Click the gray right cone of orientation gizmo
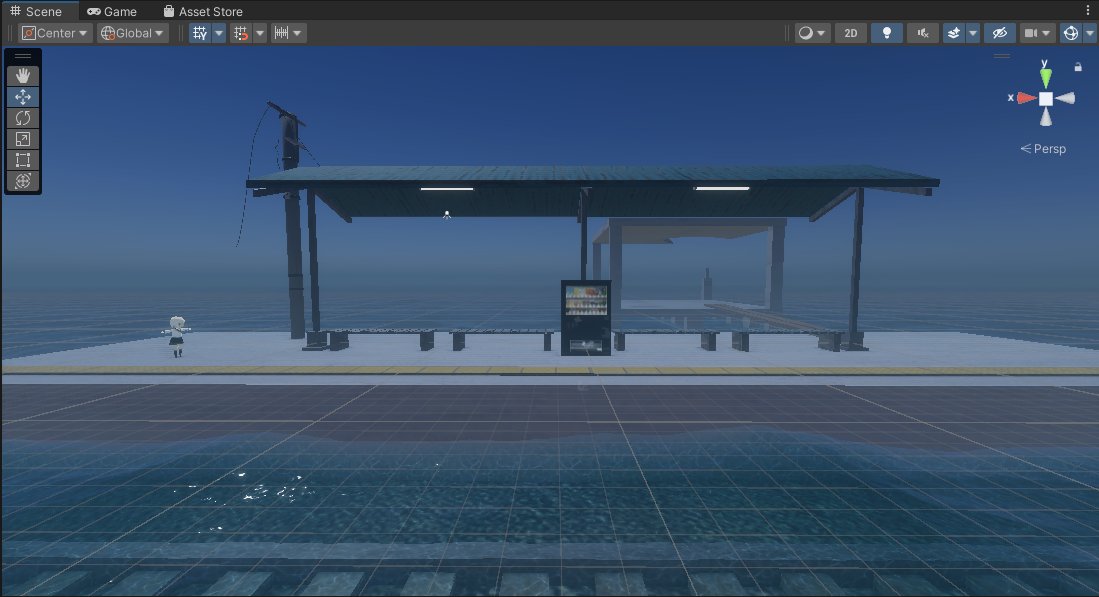1099x597 pixels. [x=1065, y=98]
